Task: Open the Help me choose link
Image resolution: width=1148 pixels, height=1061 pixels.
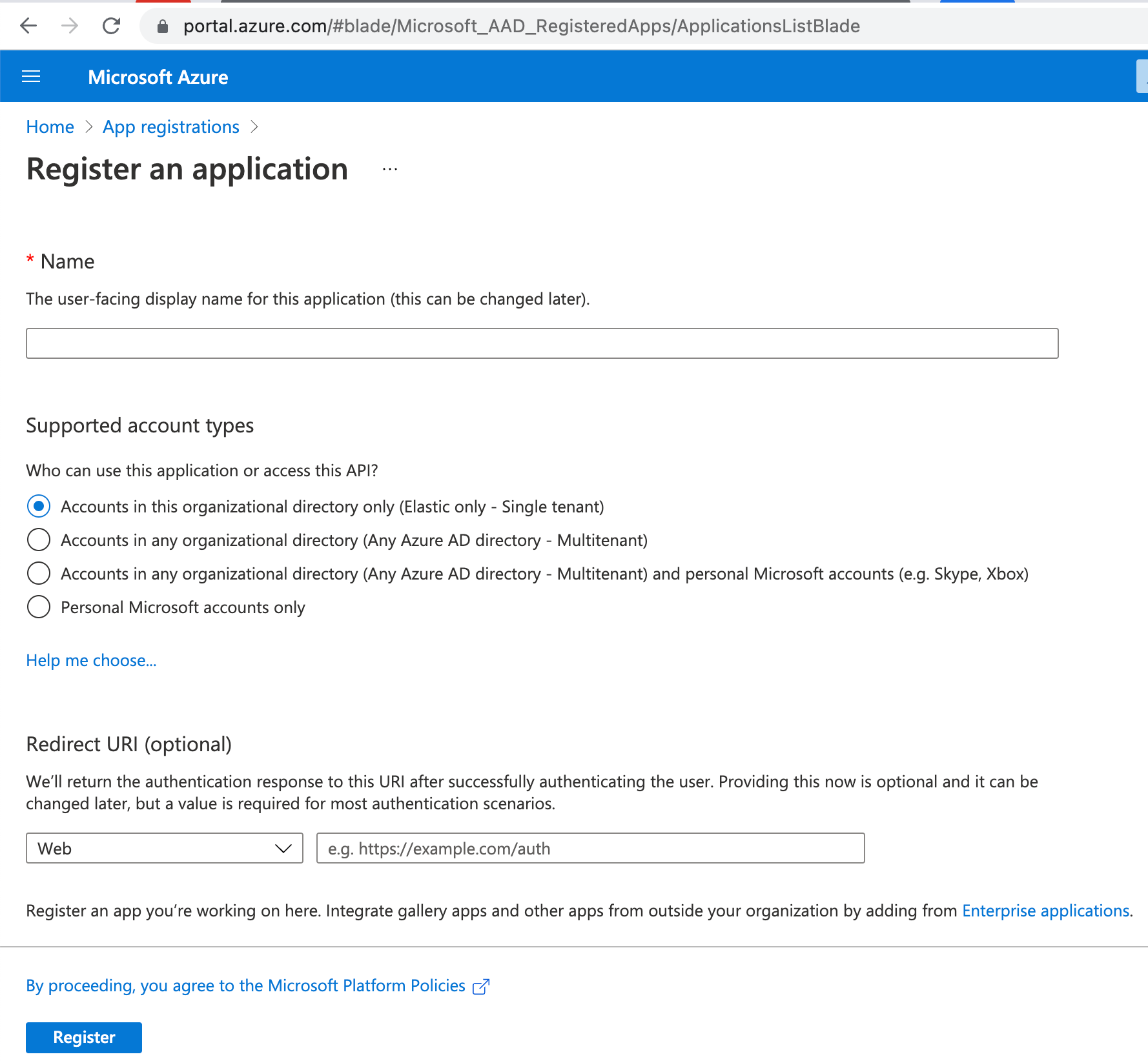Action: point(90,660)
